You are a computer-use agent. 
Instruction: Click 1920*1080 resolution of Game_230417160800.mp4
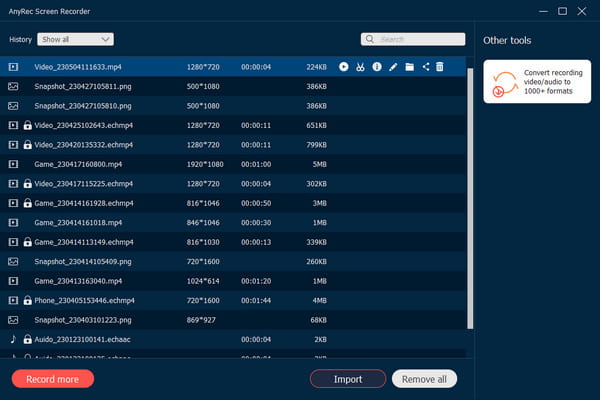205,164
